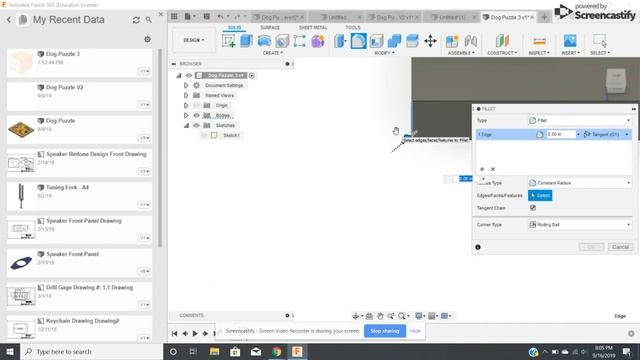Viewport: 640px width, 360px height.
Task: Open the Tangent (G1) continuity dropdown
Action: [x=606, y=134]
